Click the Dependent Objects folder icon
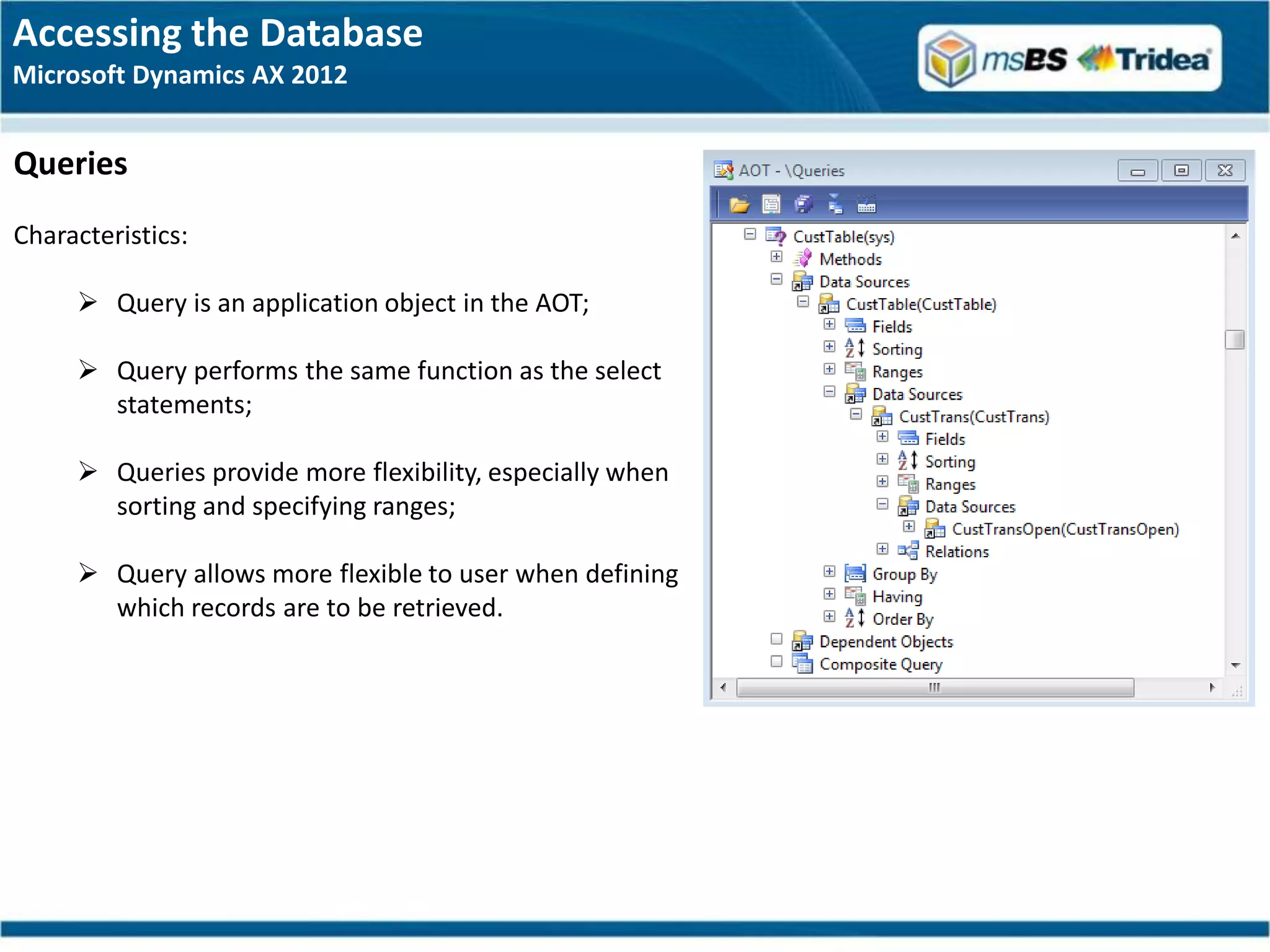 click(802, 641)
